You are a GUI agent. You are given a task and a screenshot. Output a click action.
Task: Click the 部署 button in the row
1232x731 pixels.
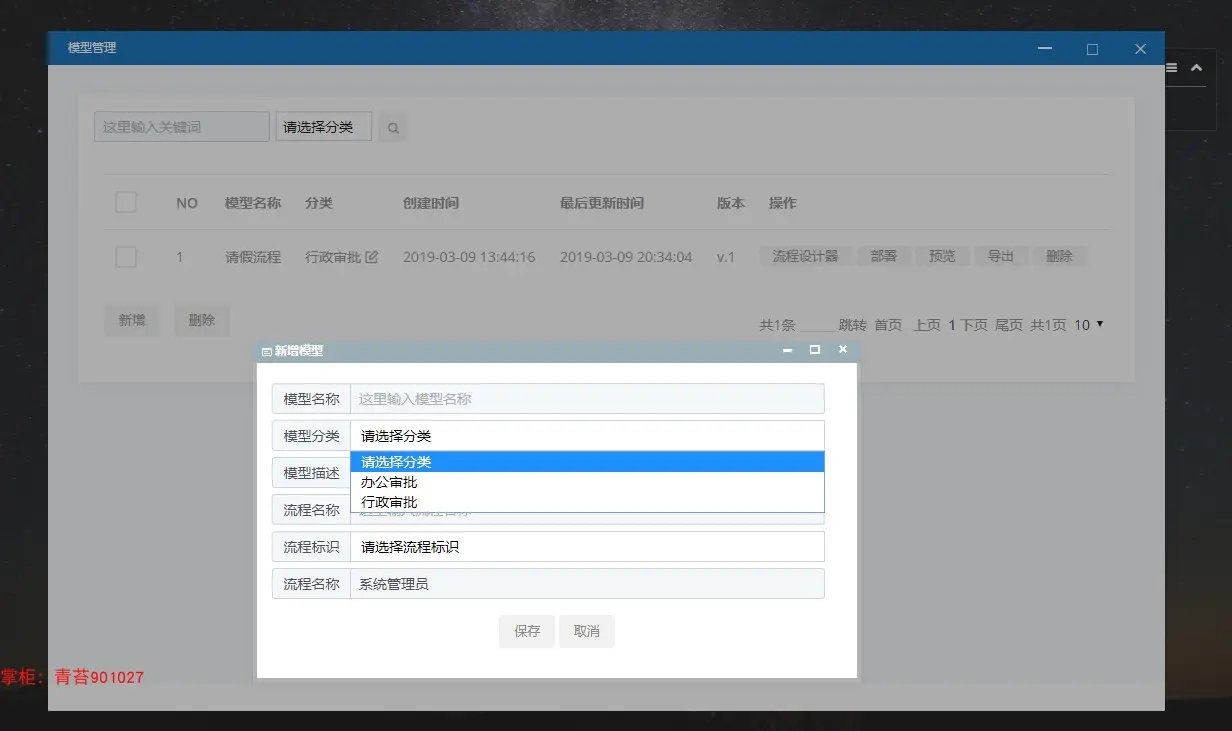(884, 257)
